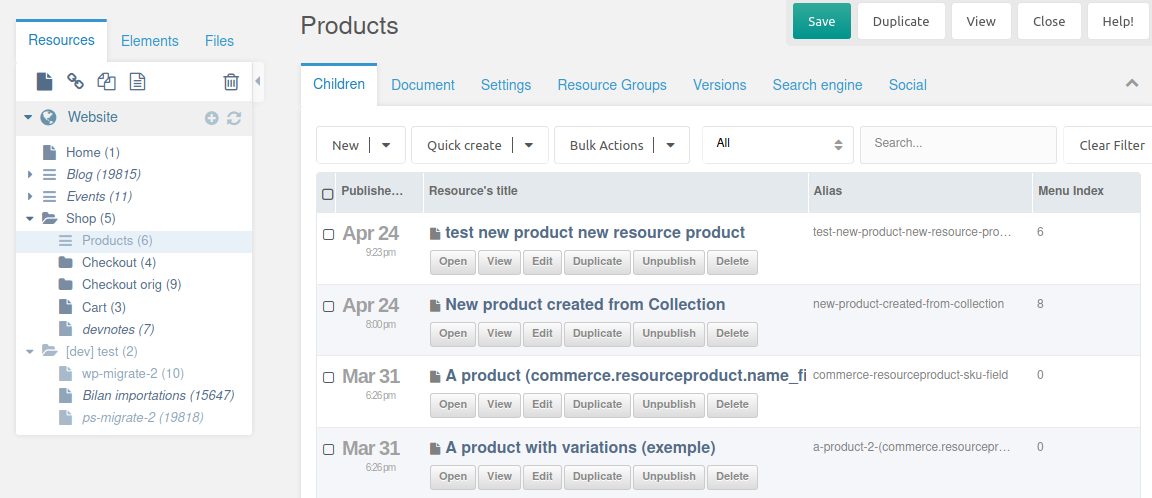
Task: Collapse the sidebar with the left arrow handle
Action: click(258, 81)
